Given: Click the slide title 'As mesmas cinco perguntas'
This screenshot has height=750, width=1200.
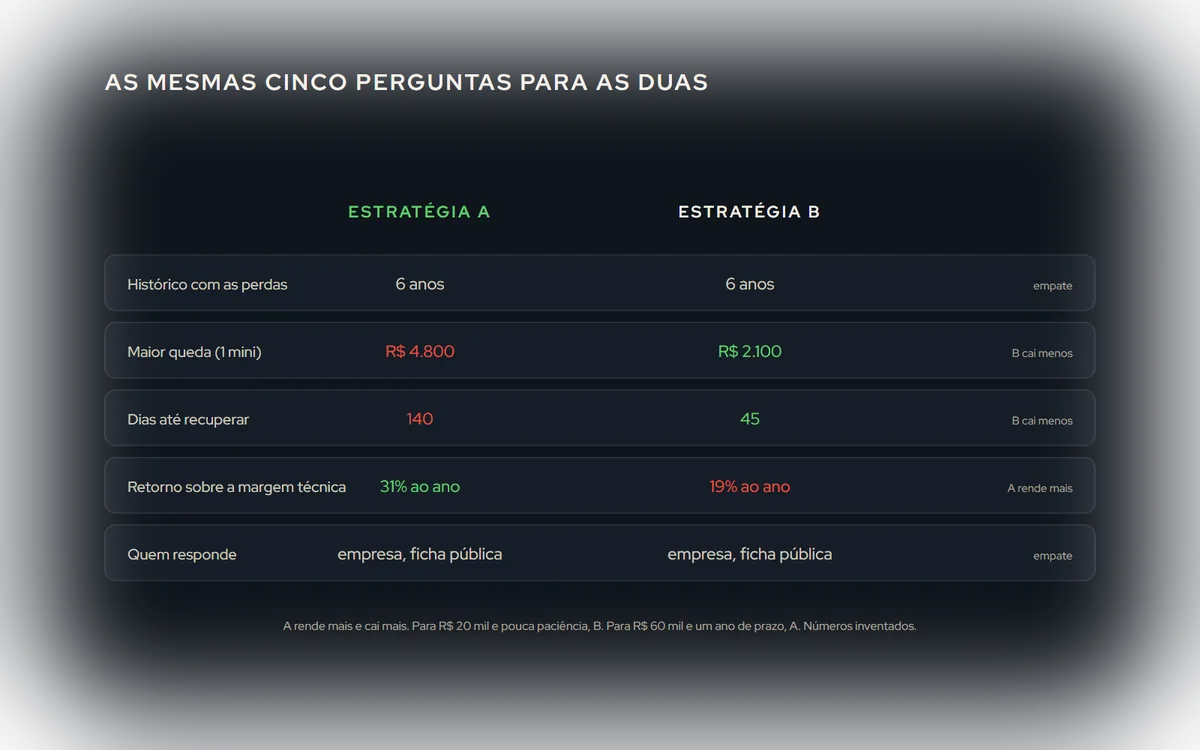Looking at the screenshot, I should (x=406, y=82).
